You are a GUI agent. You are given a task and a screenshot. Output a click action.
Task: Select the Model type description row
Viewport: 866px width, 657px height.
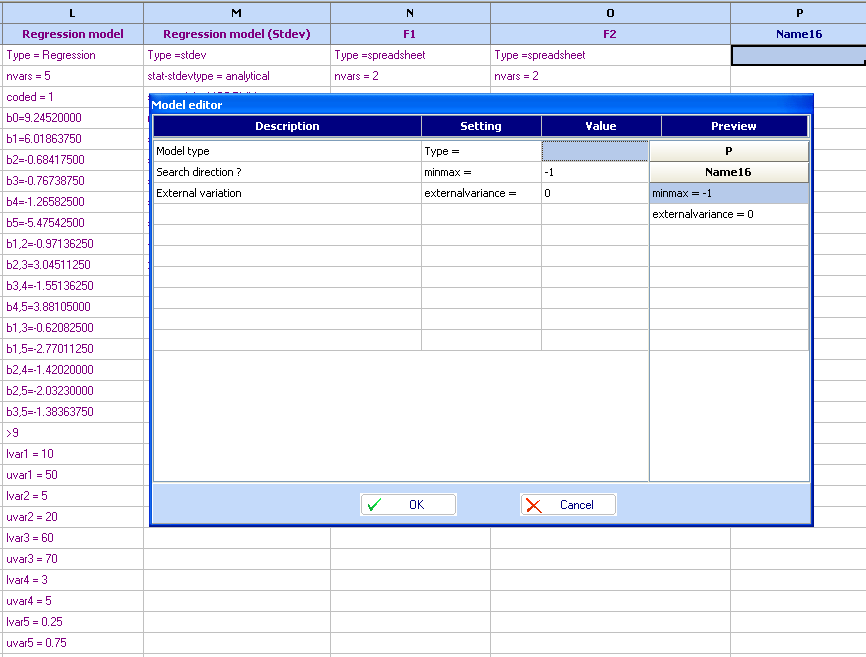pyautogui.click(x=286, y=151)
